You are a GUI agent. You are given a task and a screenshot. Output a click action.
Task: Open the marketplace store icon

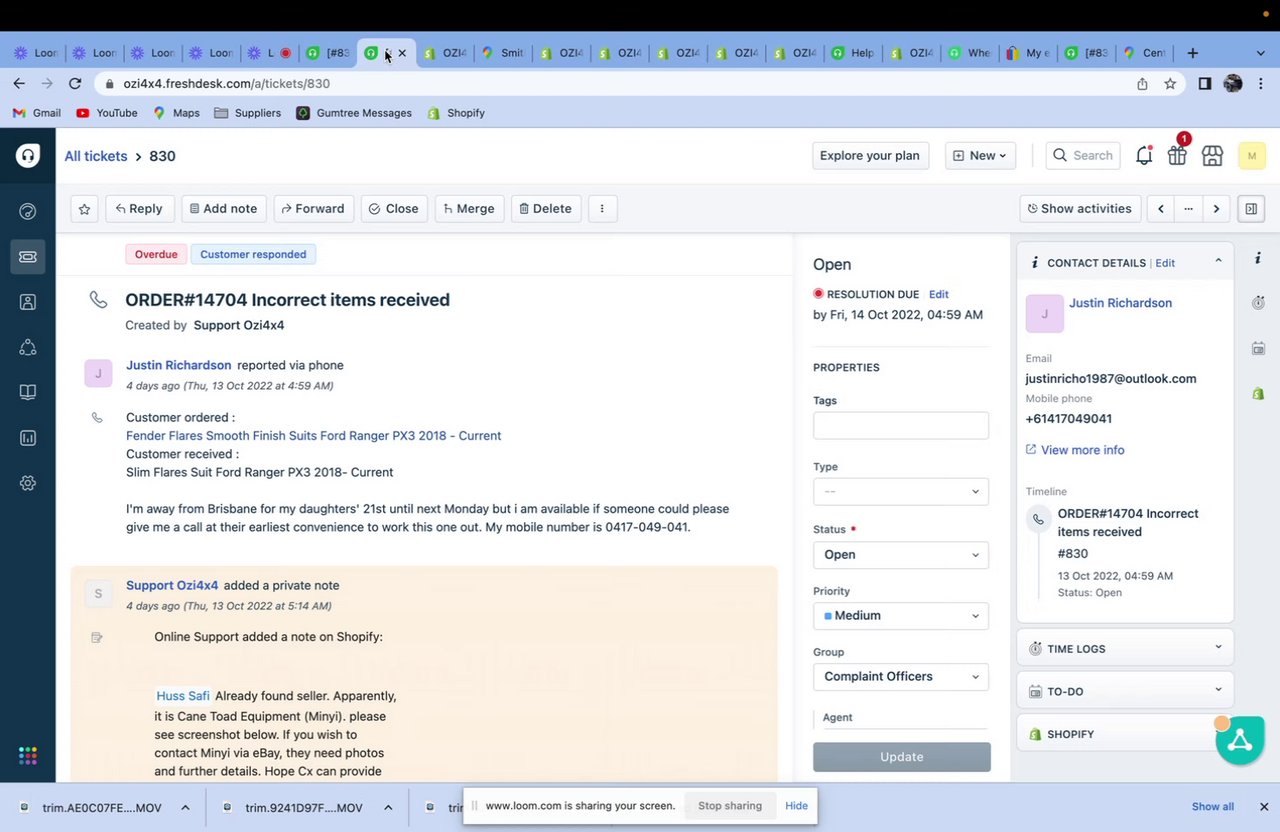(1212, 155)
